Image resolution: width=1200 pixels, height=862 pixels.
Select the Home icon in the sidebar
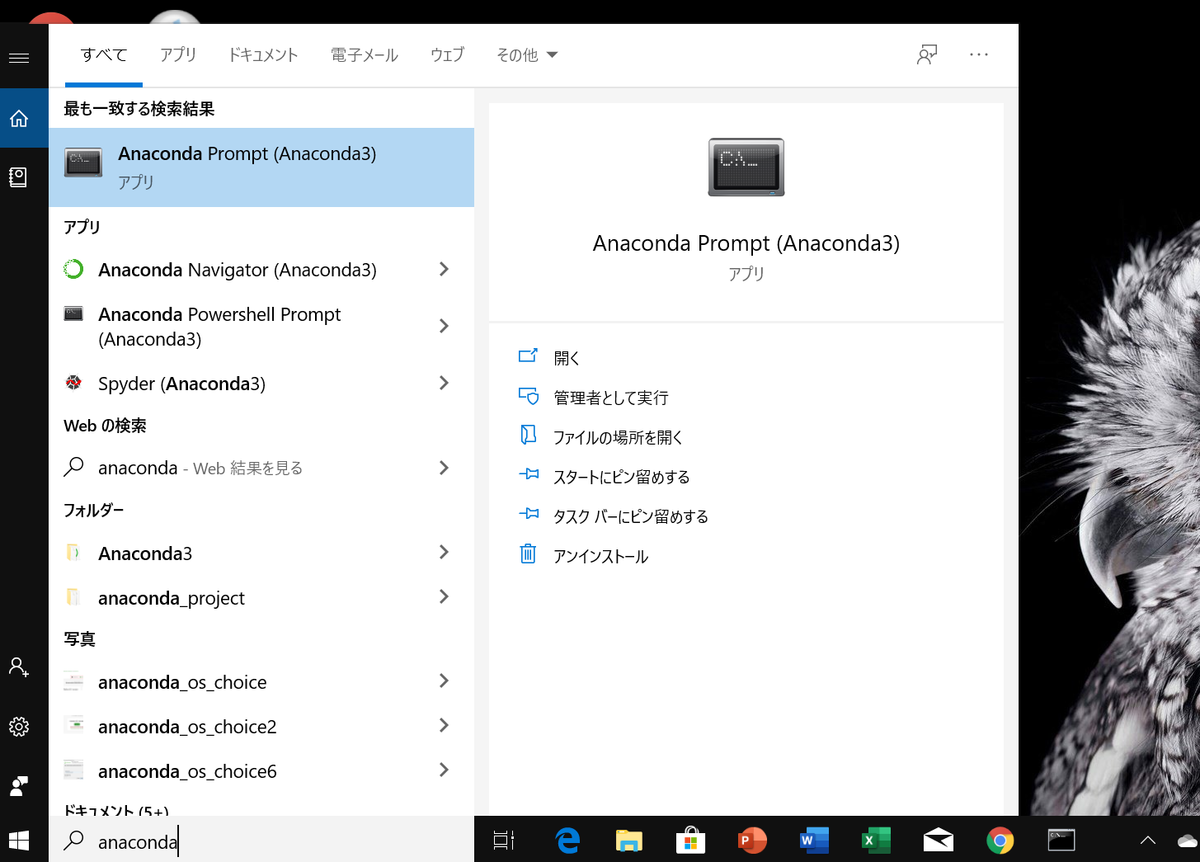[x=18, y=119]
